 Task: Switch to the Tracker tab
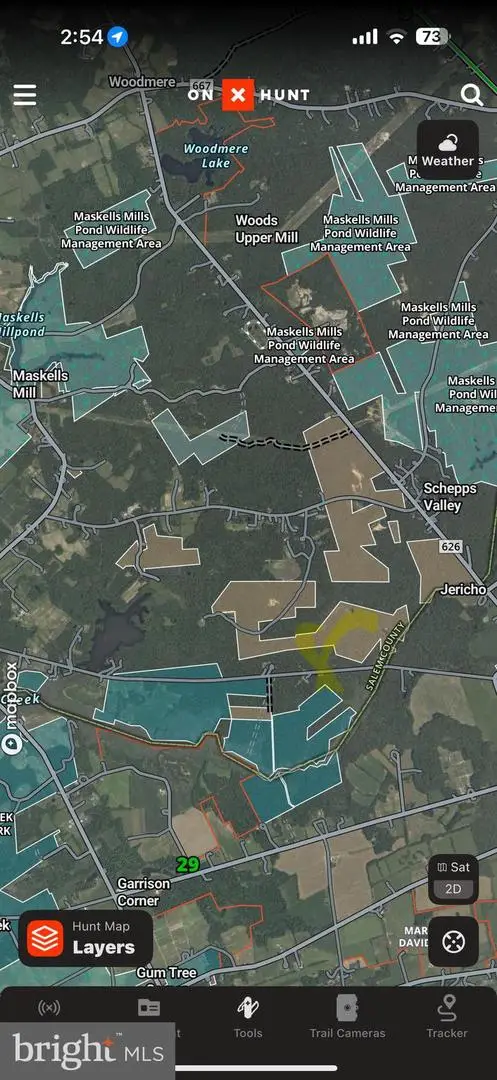tap(447, 1017)
